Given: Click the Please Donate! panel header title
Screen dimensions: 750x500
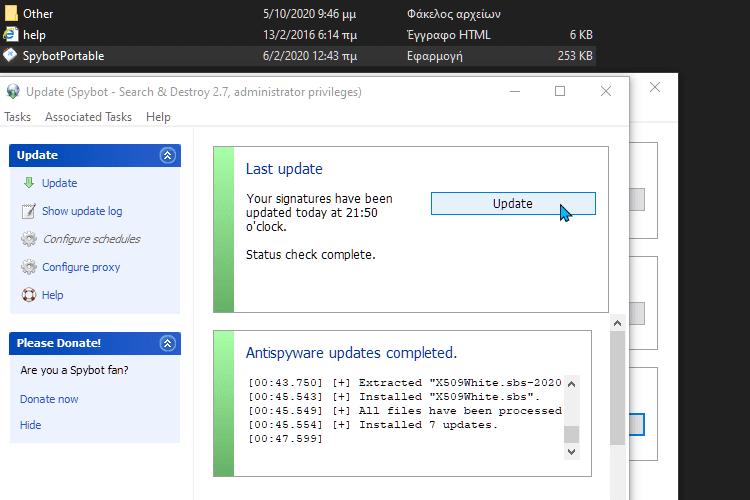Looking at the screenshot, I should click(x=58, y=343).
